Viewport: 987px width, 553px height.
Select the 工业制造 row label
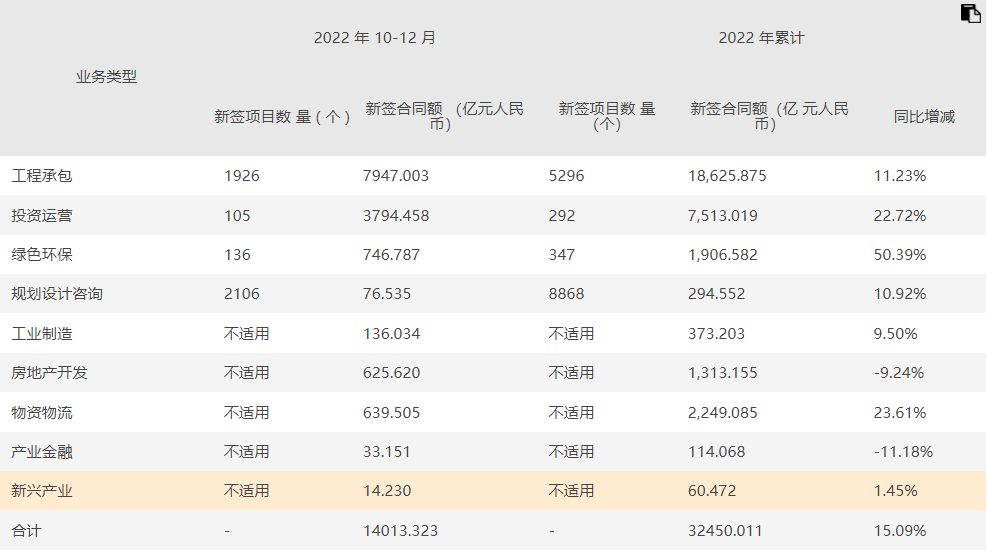42,334
